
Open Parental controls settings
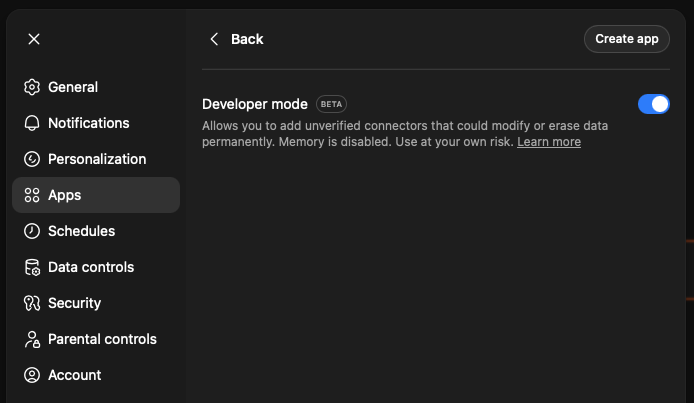(96, 339)
